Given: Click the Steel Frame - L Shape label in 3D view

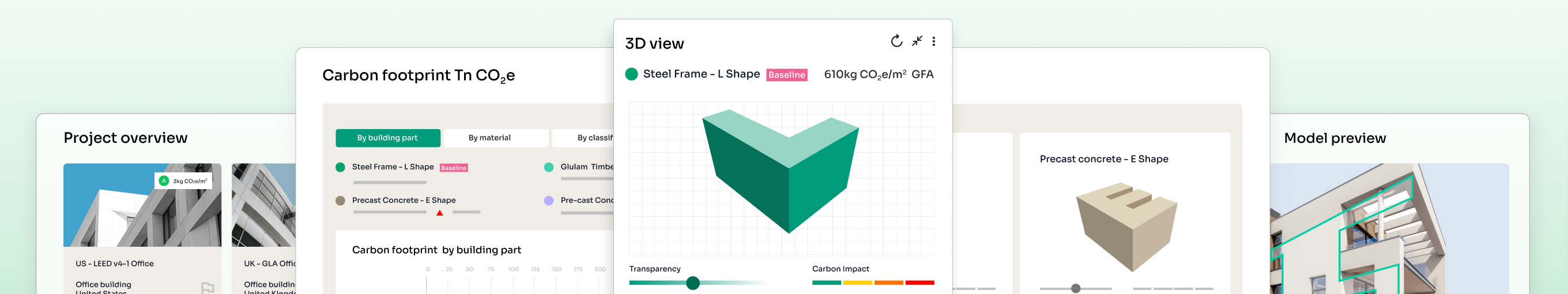Looking at the screenshot, I should click(x=701, y=74).
